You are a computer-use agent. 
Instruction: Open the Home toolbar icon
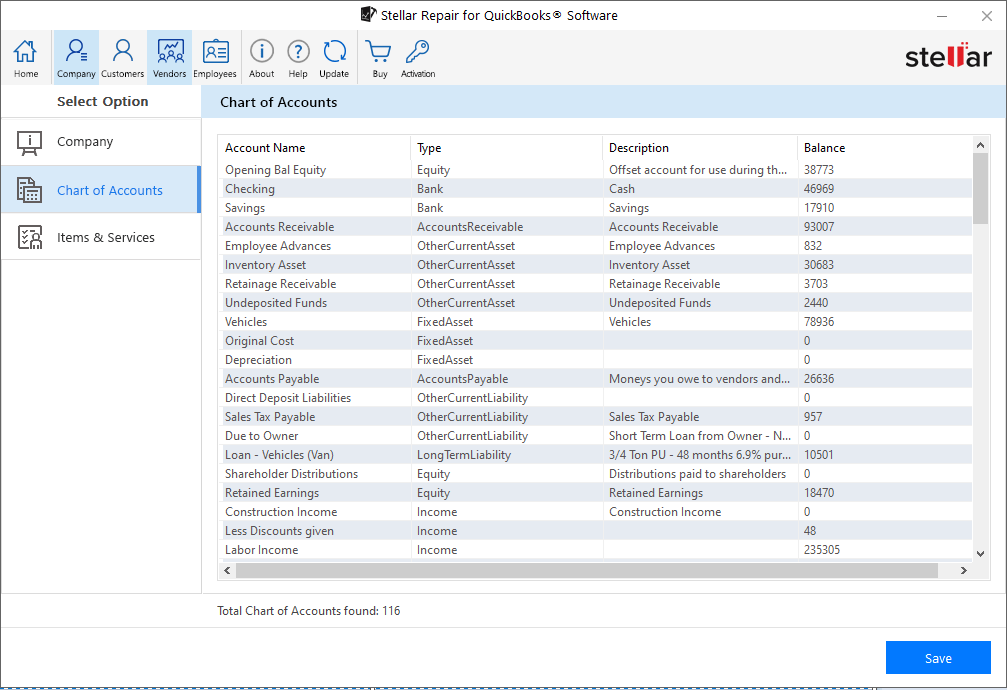pyautogui.click(x=26, y=58)
